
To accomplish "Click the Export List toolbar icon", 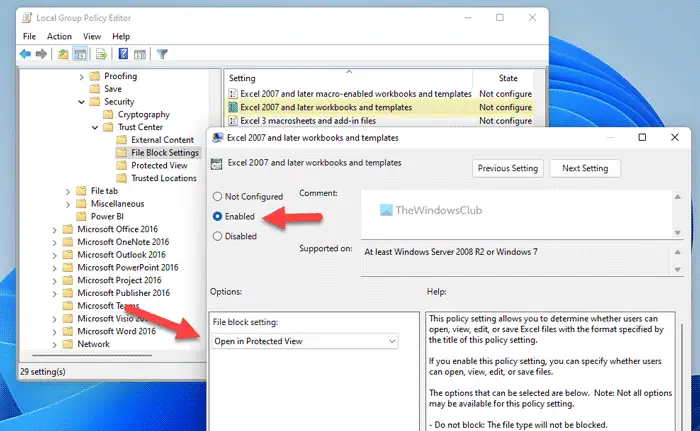I will coord(102,54).
